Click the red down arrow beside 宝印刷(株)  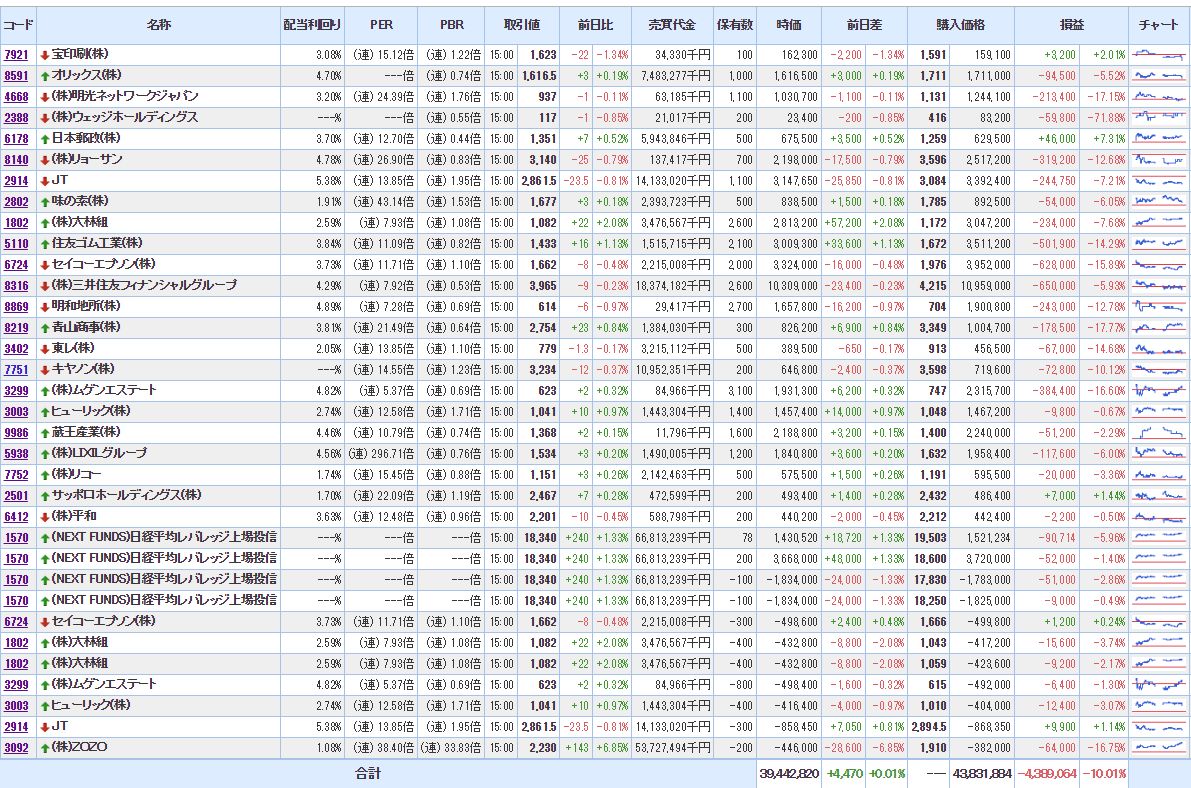(45, 54)
